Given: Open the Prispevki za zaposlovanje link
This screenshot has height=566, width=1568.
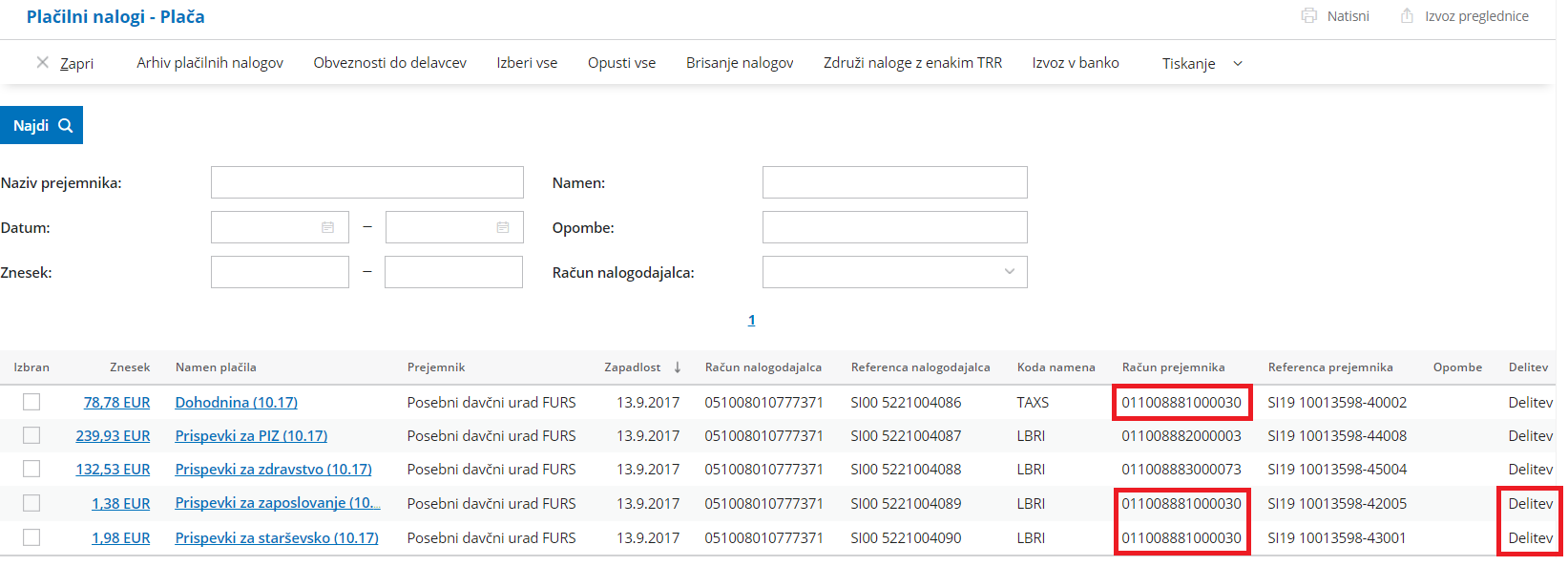Looking at the screenshot, I should pyautogui.click(x=278, y=503).
